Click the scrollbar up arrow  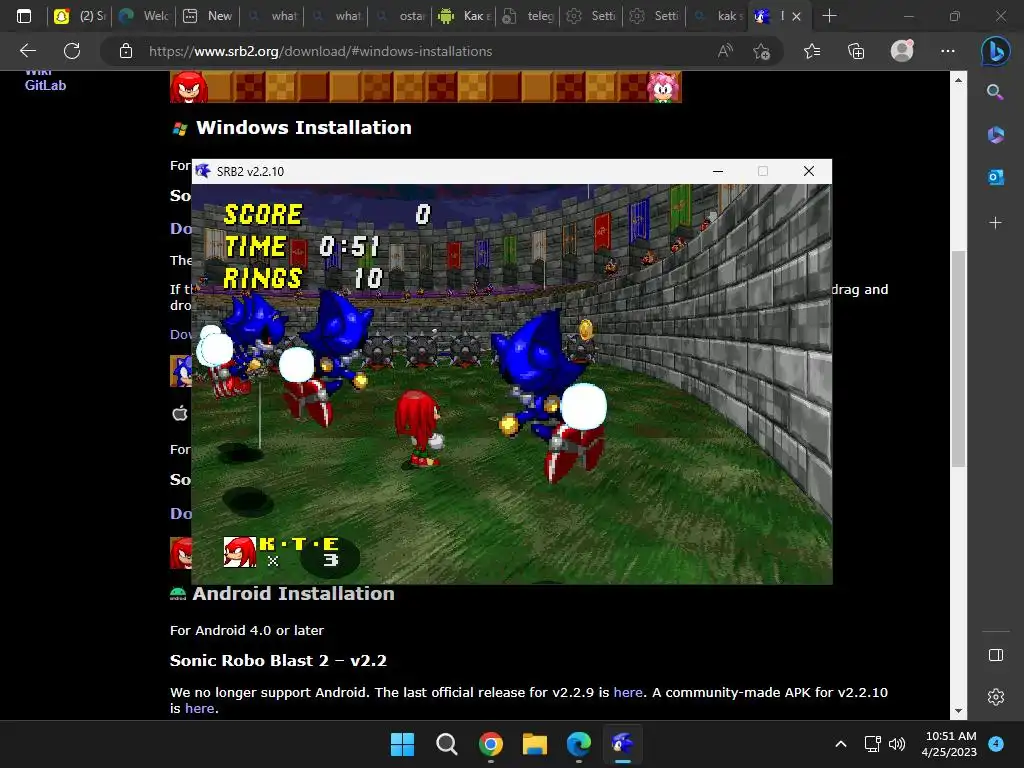(x=958, y=80)
